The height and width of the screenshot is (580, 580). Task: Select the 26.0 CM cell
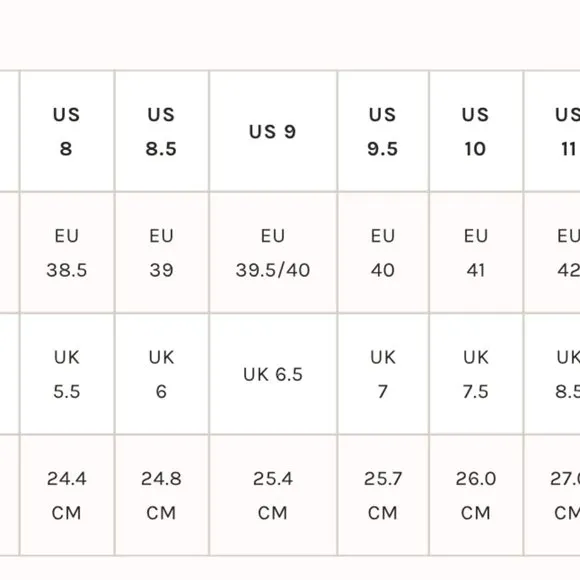coord(476,495)
